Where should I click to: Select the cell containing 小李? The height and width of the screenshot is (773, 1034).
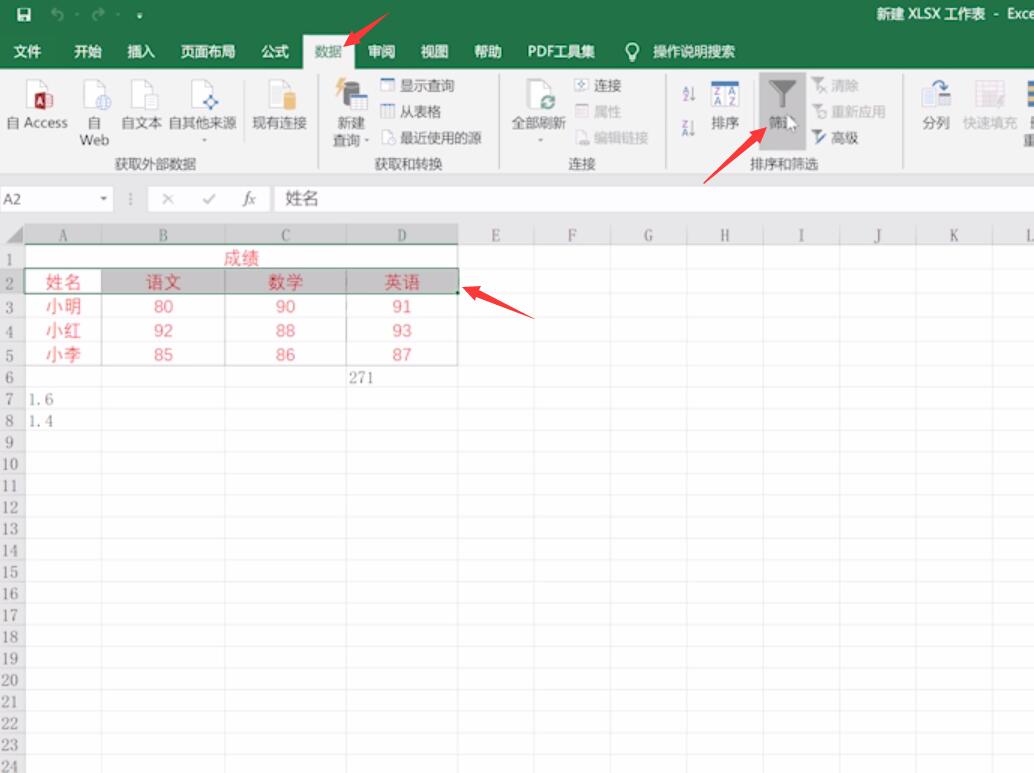pos(63,354)
